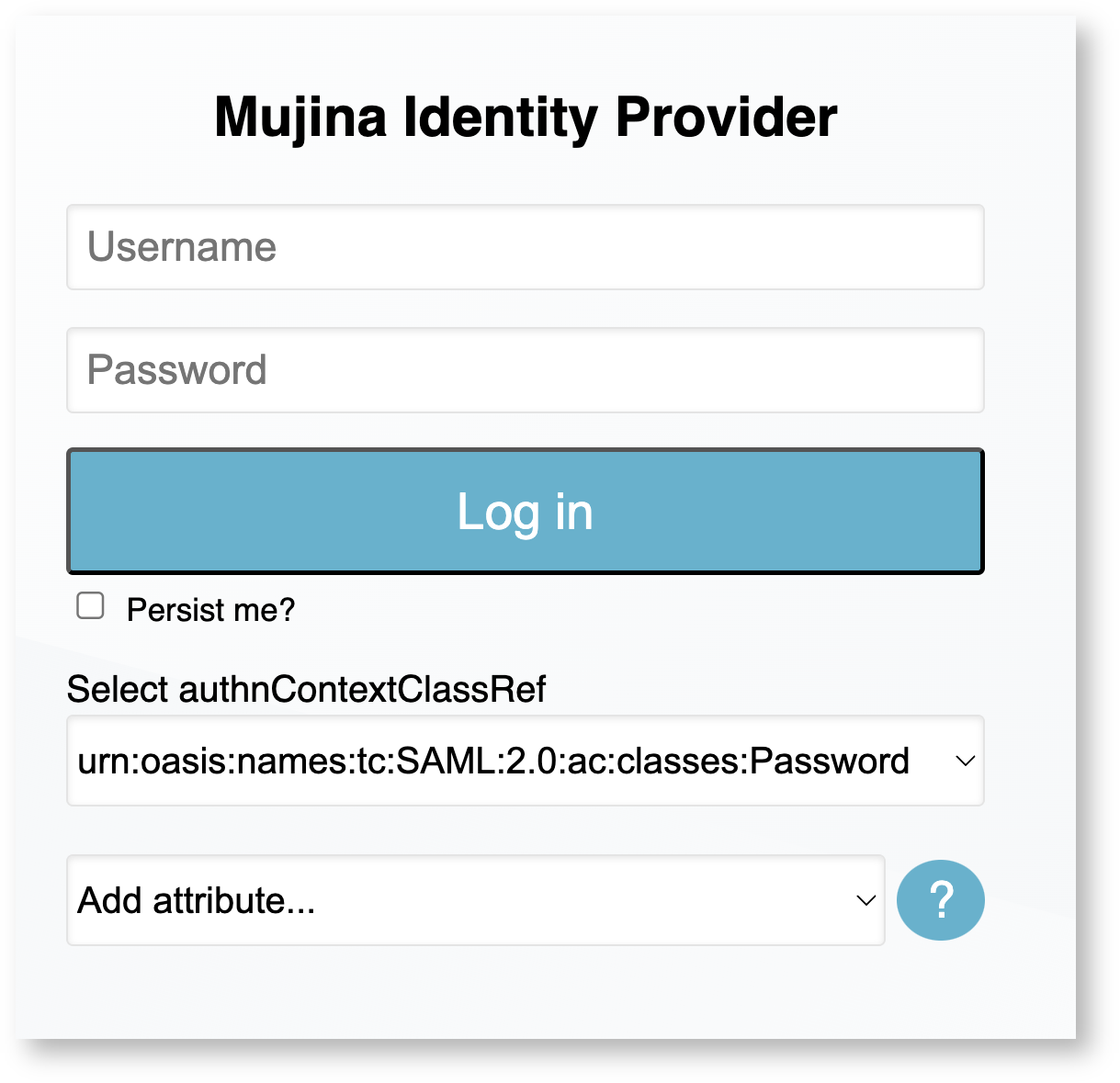Viewport: 1120px width, 1083px height.
Task: Open the authnContextClassRef dropdown
Action: tap(525, 761)
